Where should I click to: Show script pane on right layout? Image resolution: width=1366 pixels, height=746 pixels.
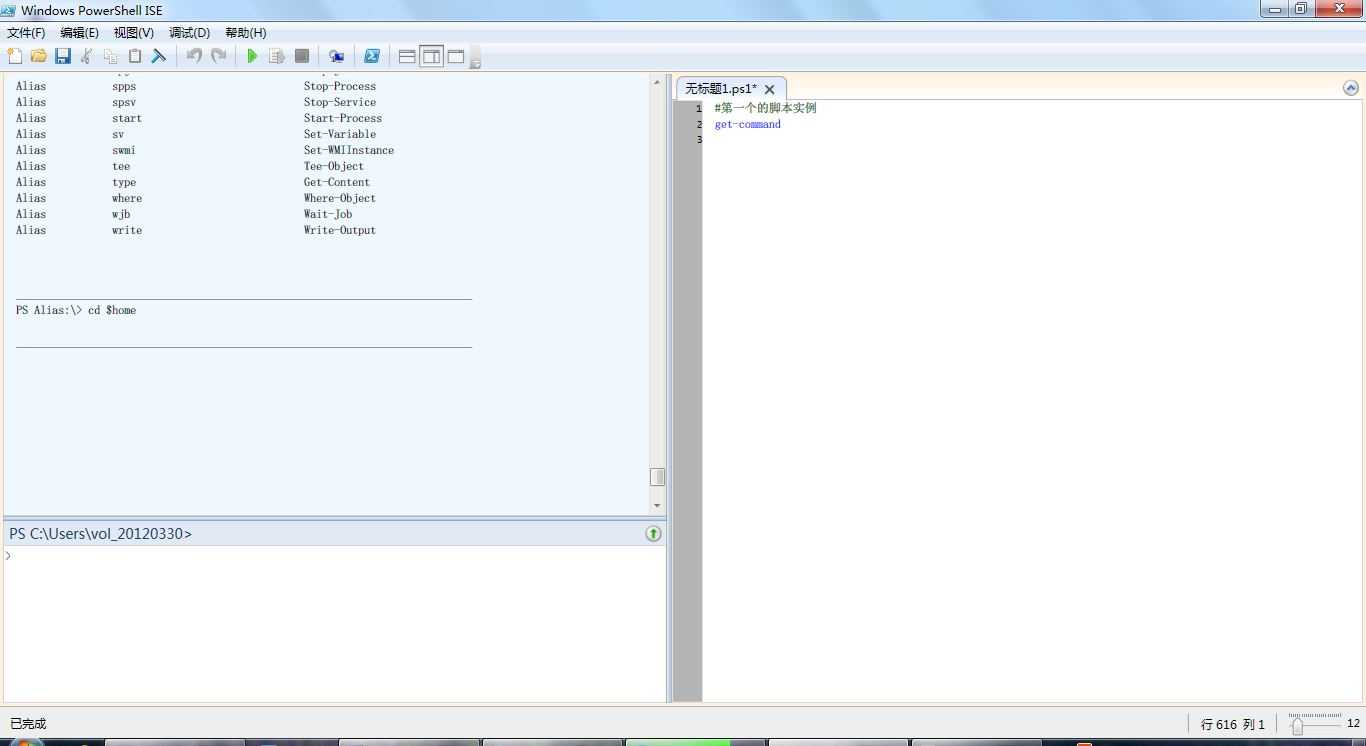tap(431, 56)
